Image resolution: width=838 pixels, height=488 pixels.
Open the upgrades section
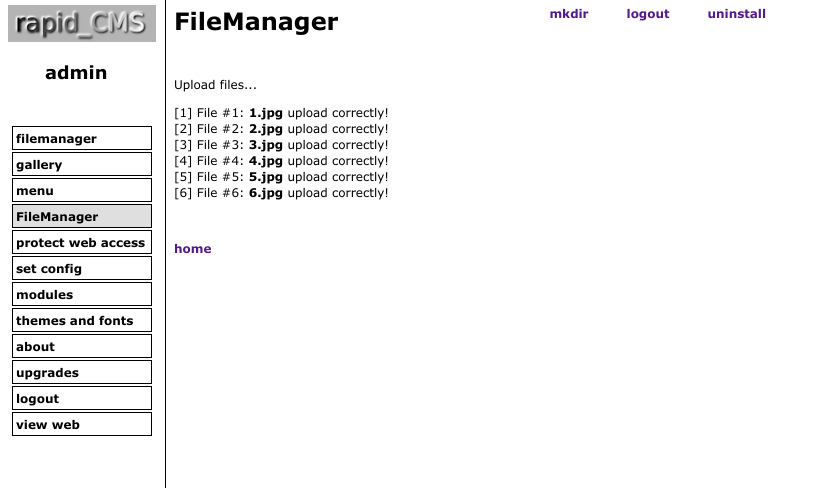click(82, 373)
